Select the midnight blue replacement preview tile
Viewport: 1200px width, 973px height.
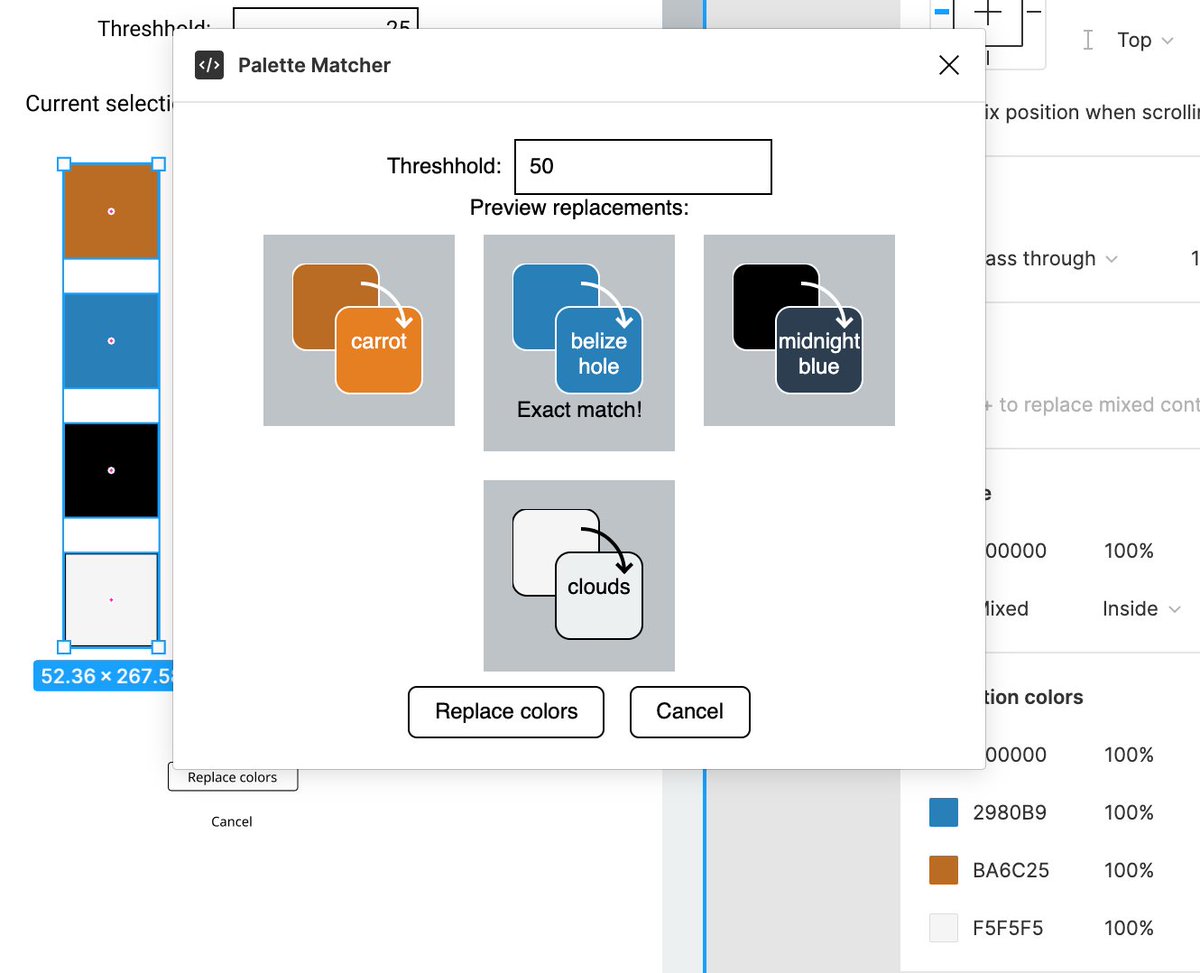(799, 330)
